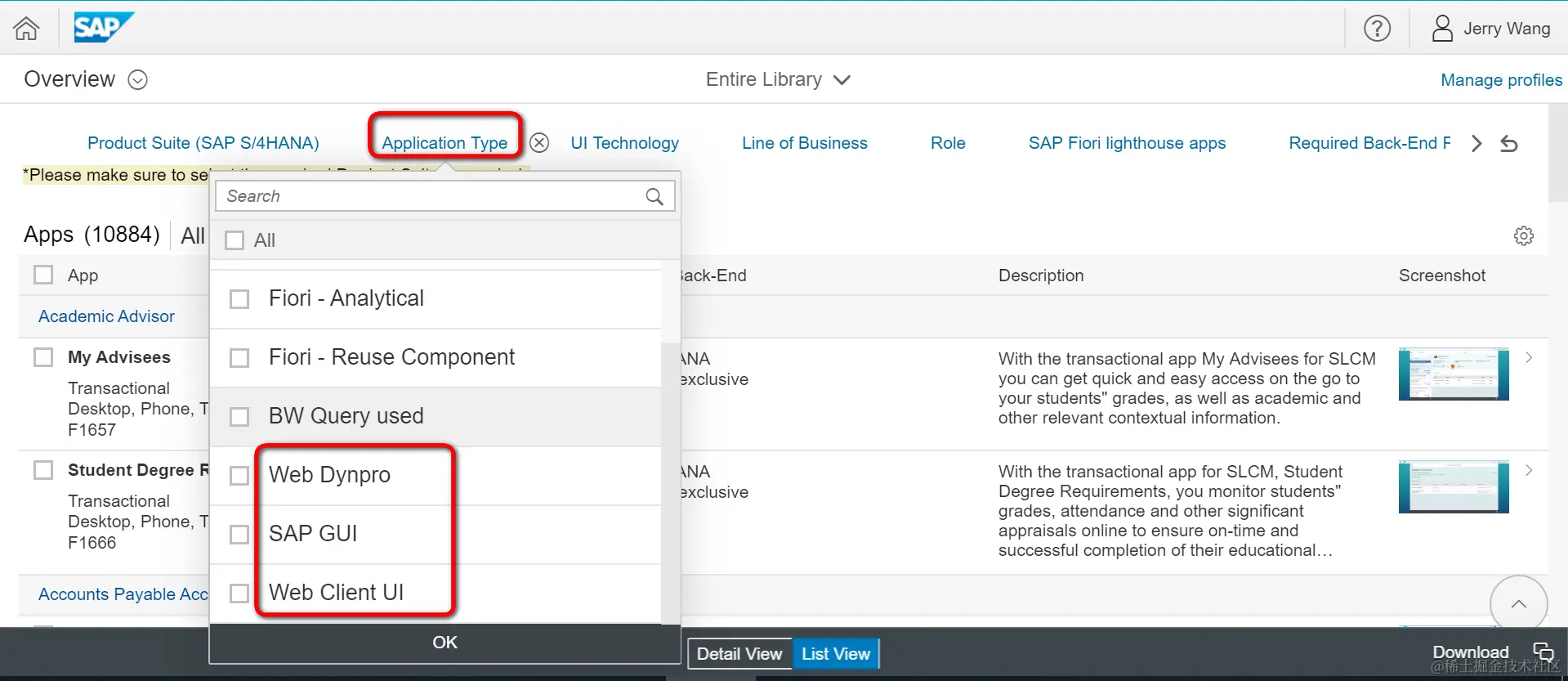Check the BW Query used option
1568x681 pixels.
coord(239,417)
